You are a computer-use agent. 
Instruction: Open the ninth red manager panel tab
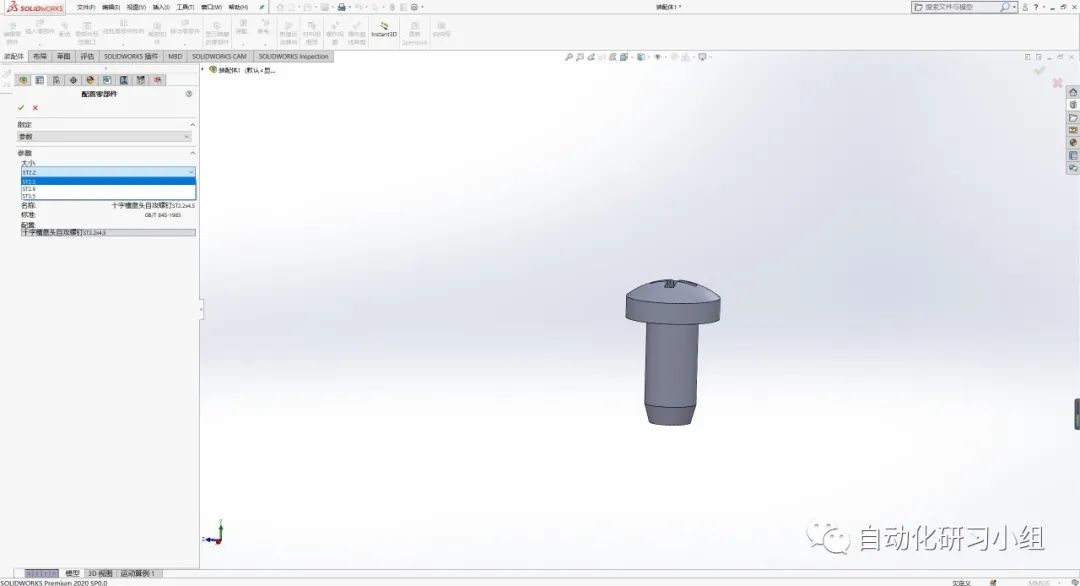click(x=158, y=80)
